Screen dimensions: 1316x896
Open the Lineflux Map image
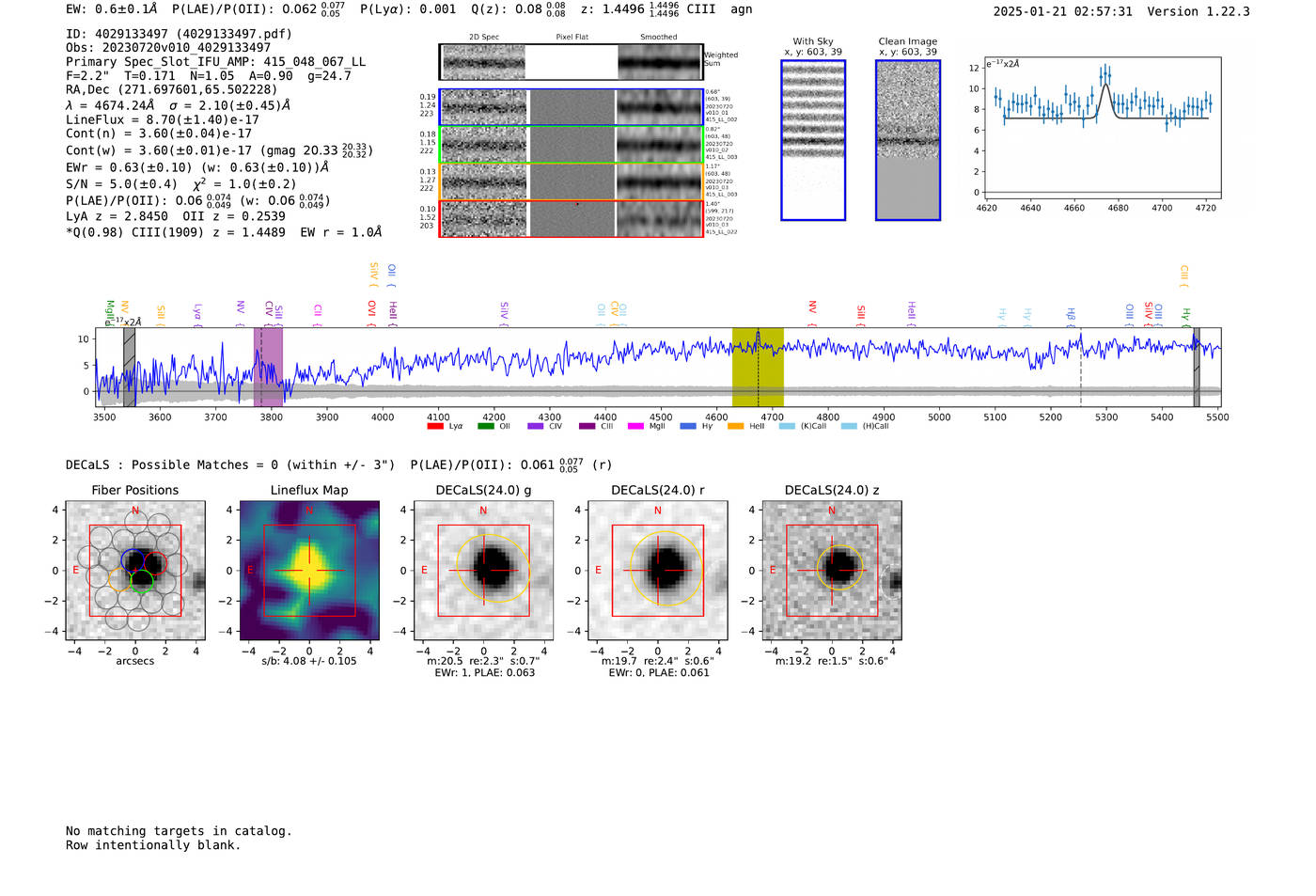tap(309, 571)
